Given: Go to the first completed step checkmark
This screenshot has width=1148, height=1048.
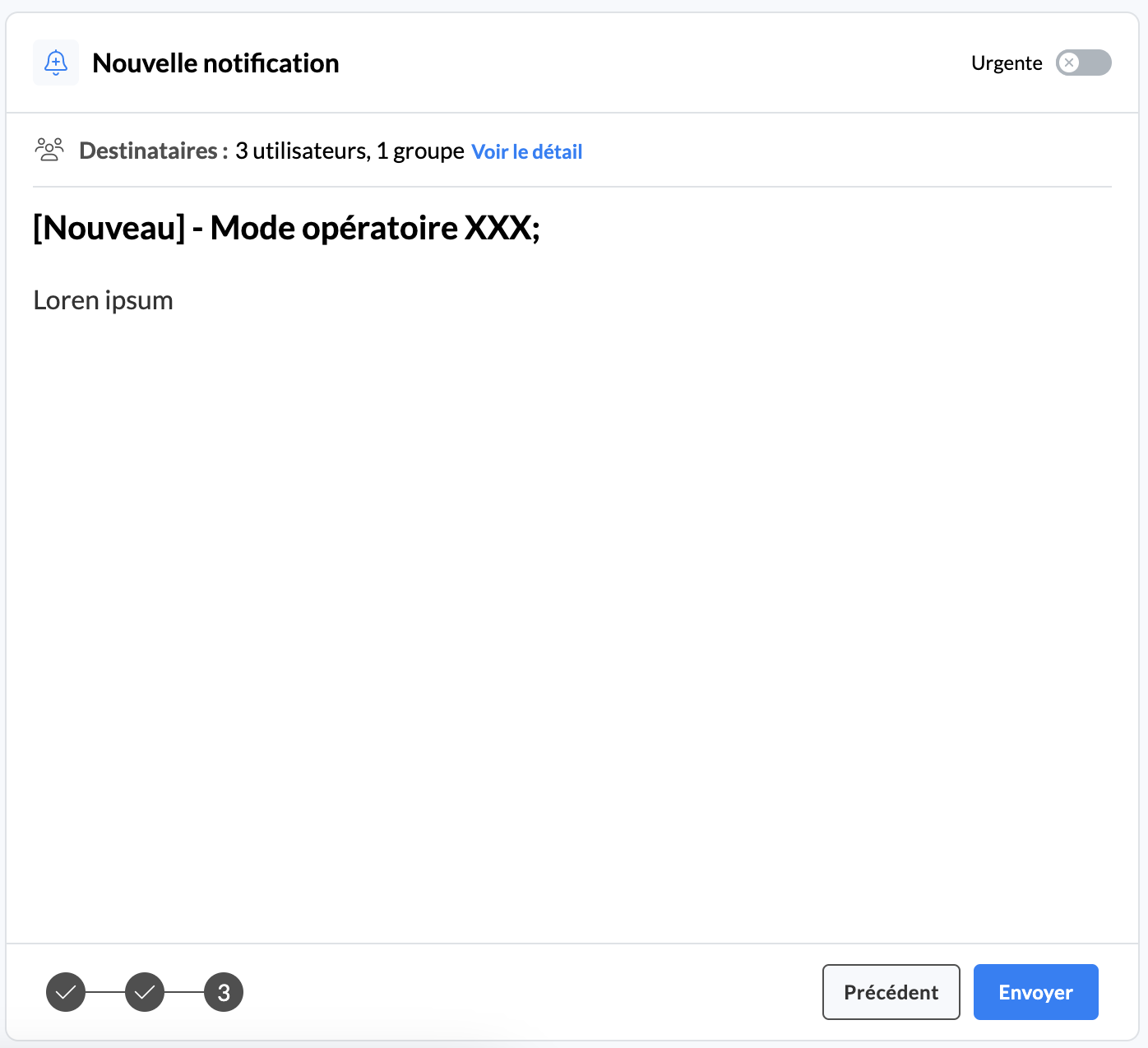Looking at the screenshot, I should (66, 992).
